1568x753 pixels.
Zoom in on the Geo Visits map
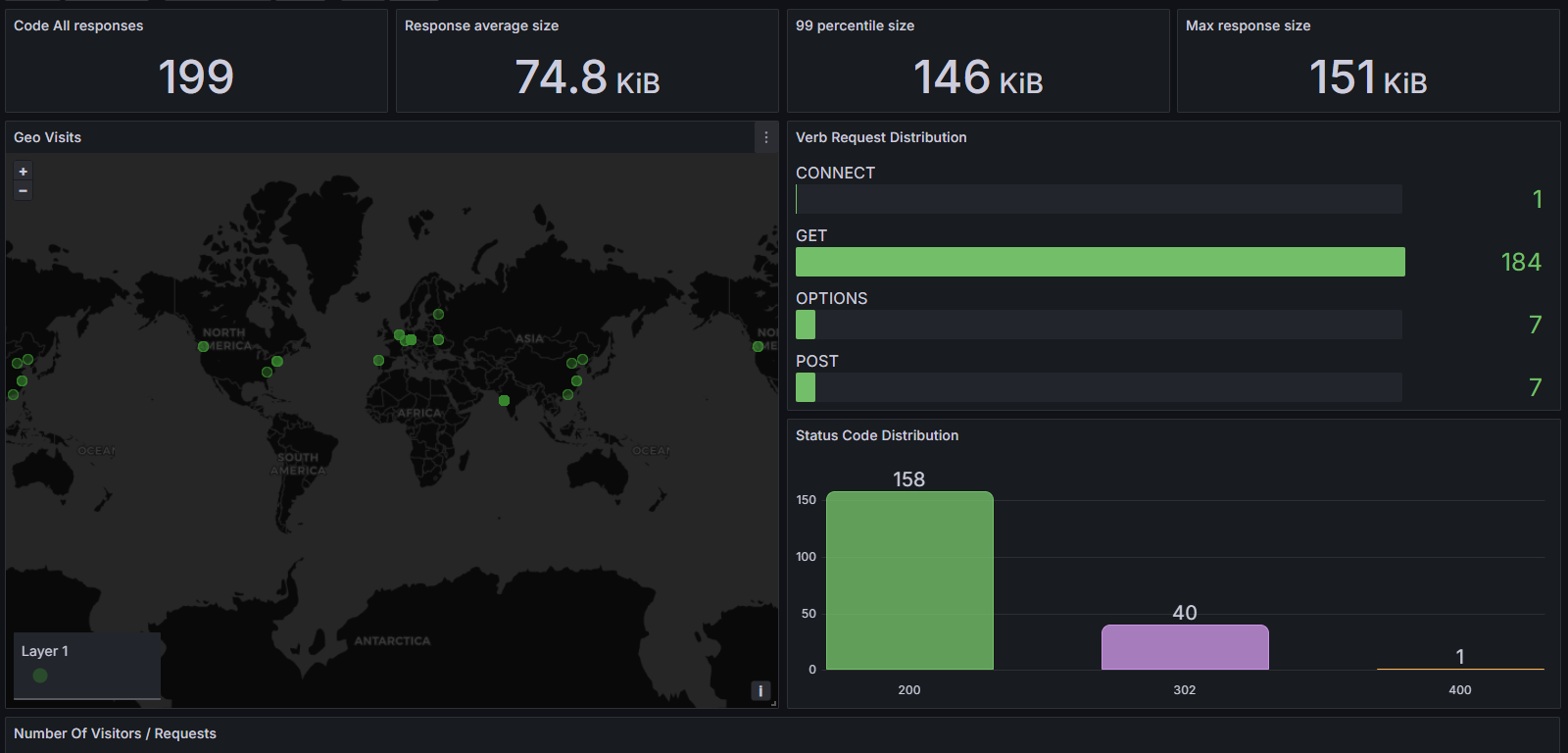[x=24, y=172]
